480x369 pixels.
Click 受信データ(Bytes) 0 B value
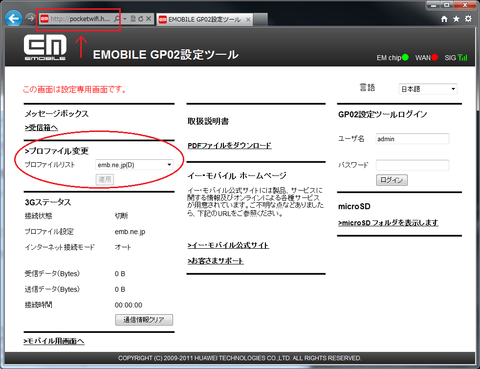(x=120, y=274)
